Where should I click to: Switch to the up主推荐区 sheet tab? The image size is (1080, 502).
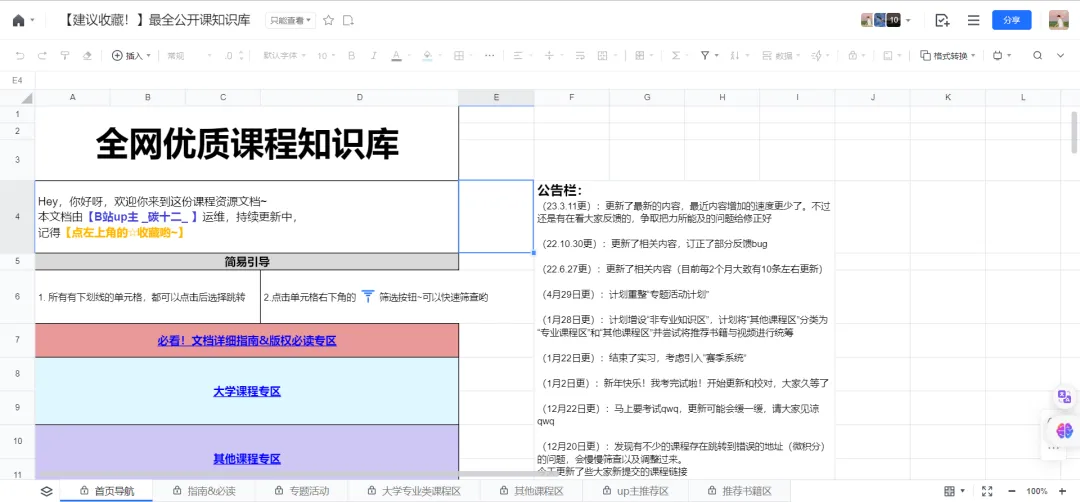636,491
